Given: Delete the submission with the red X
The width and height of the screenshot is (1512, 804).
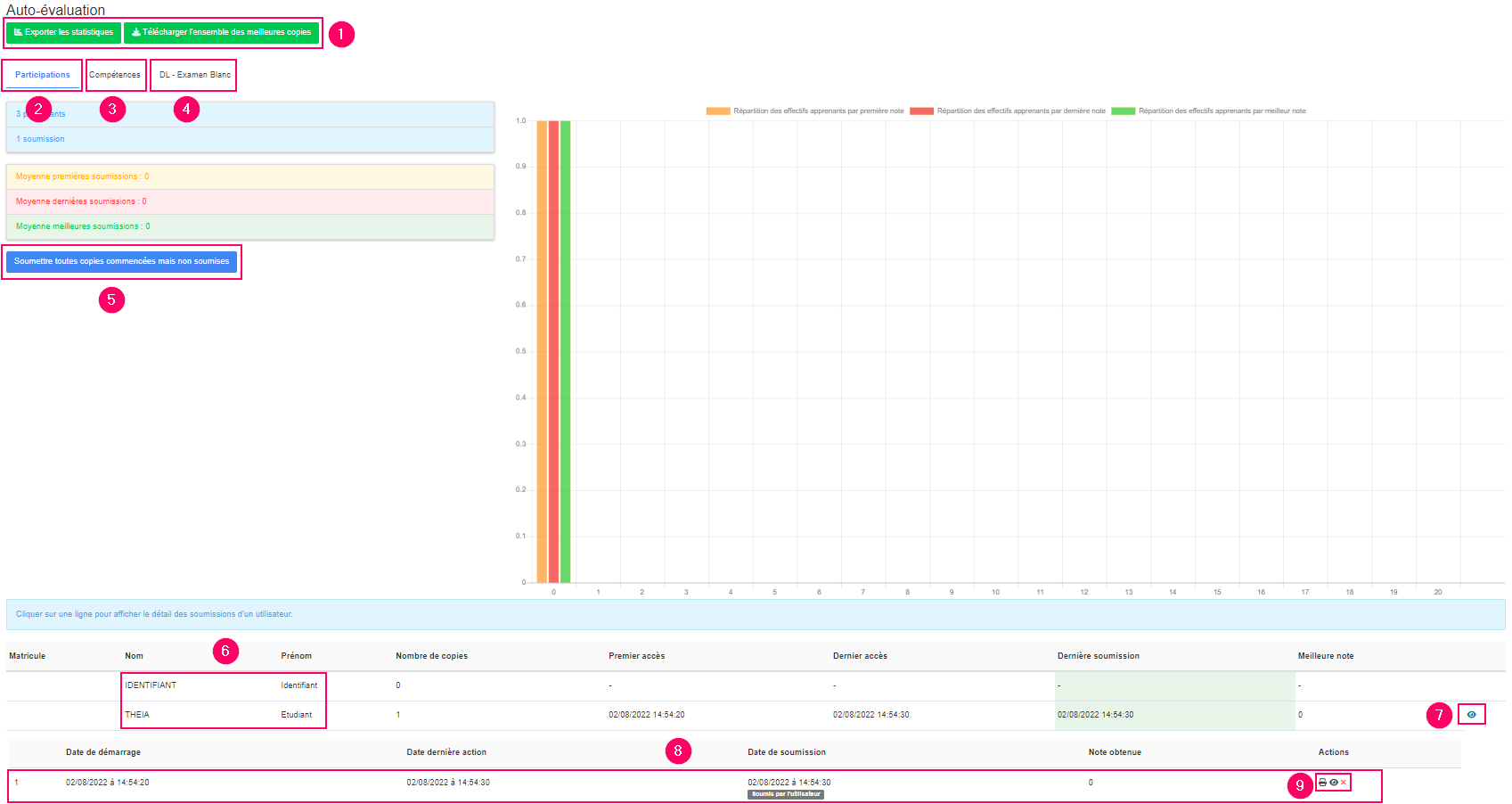Looking at the screenshot, I should click(1344, 783).
